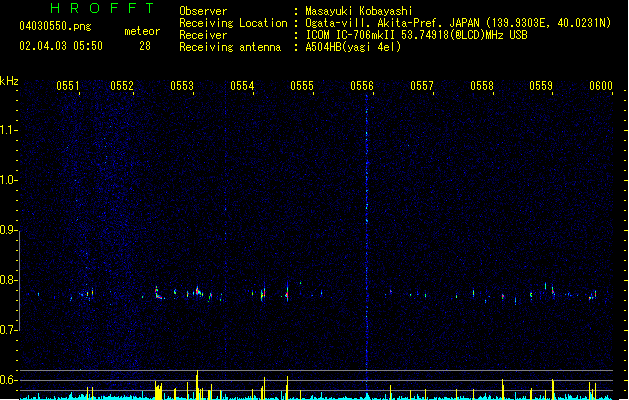Click the 0552 time marker
The image size is (629, 400).
pyautogui.click(x=122, y=86)
